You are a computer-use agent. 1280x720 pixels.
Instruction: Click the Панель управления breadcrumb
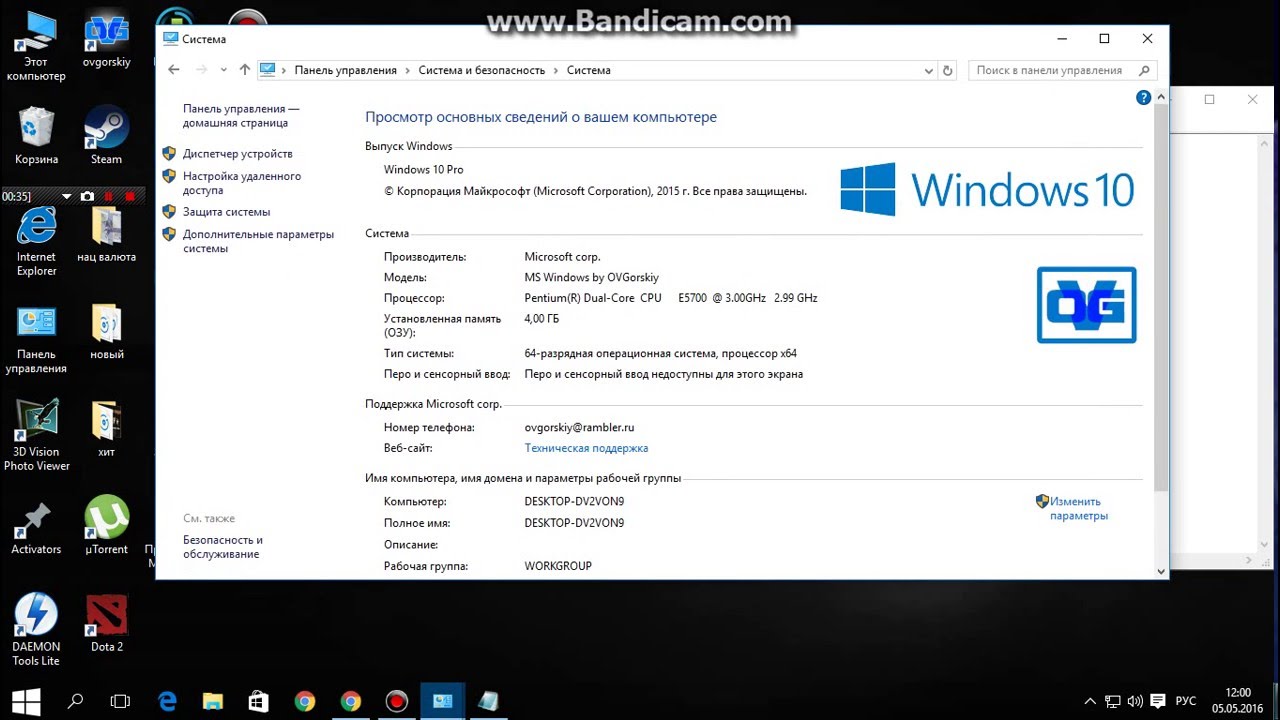[x=345, y=70]
